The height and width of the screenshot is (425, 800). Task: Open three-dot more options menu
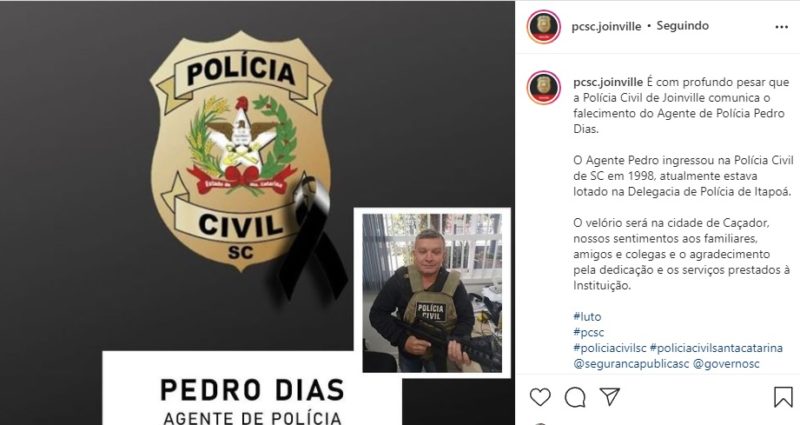click(x=782, y=27)
